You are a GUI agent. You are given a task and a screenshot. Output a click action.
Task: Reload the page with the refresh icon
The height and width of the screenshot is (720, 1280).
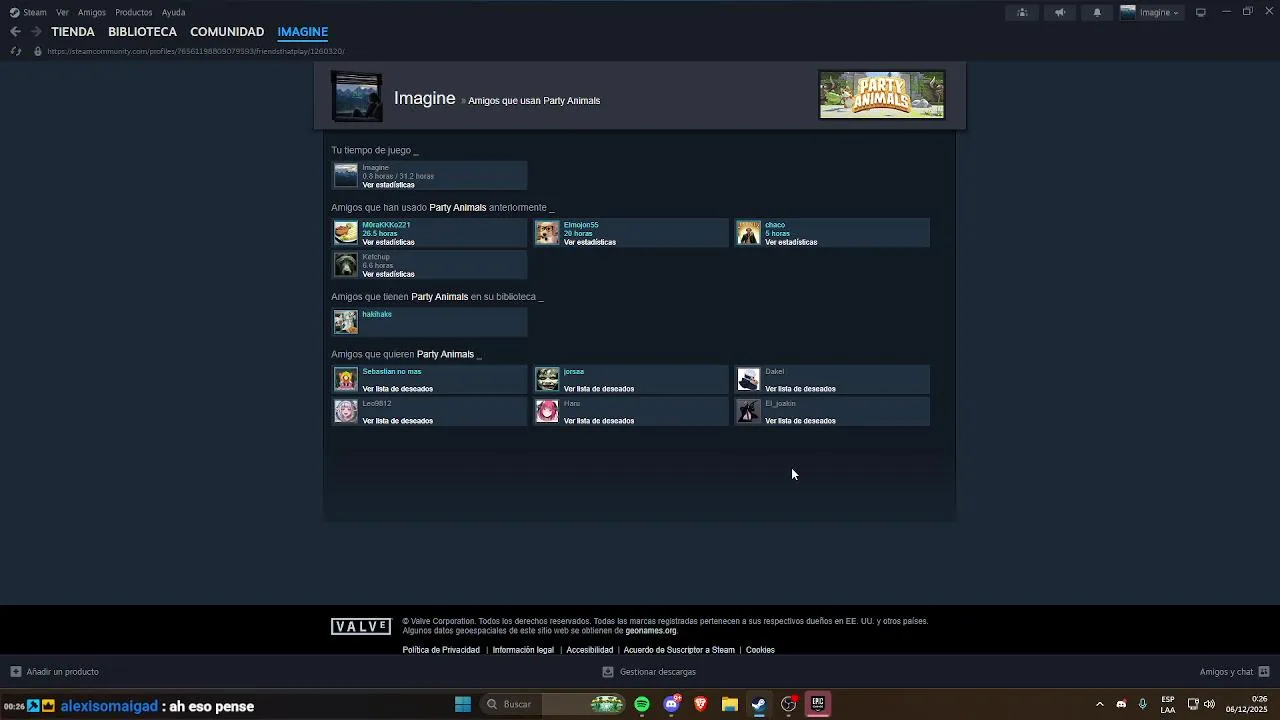tap(15, 51)
